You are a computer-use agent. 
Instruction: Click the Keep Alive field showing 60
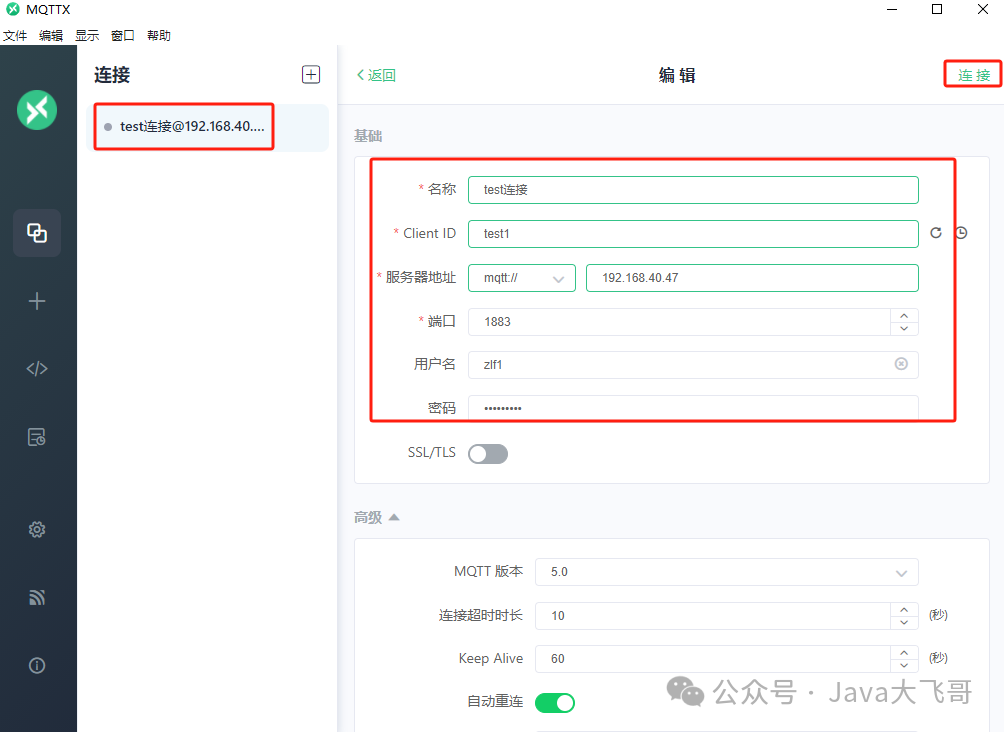(x=713, y=659)
